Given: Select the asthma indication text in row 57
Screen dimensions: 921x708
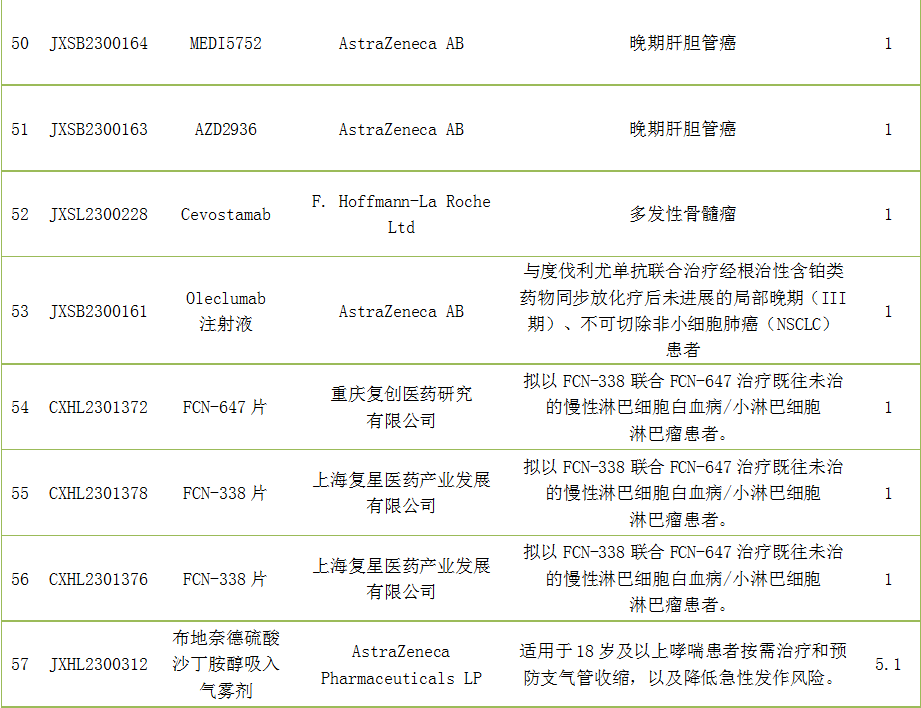Looking at the screenshot, I should (x=683, y=665).
